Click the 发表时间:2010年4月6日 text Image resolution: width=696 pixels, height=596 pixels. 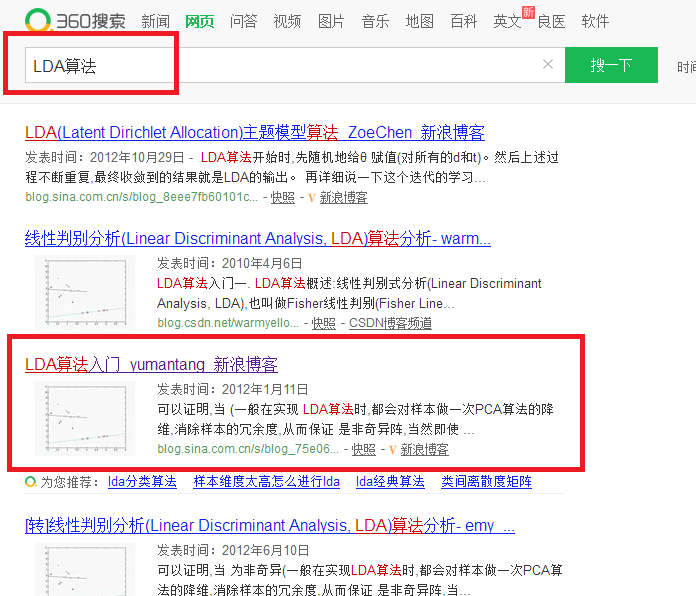click(x=229, y=263)
